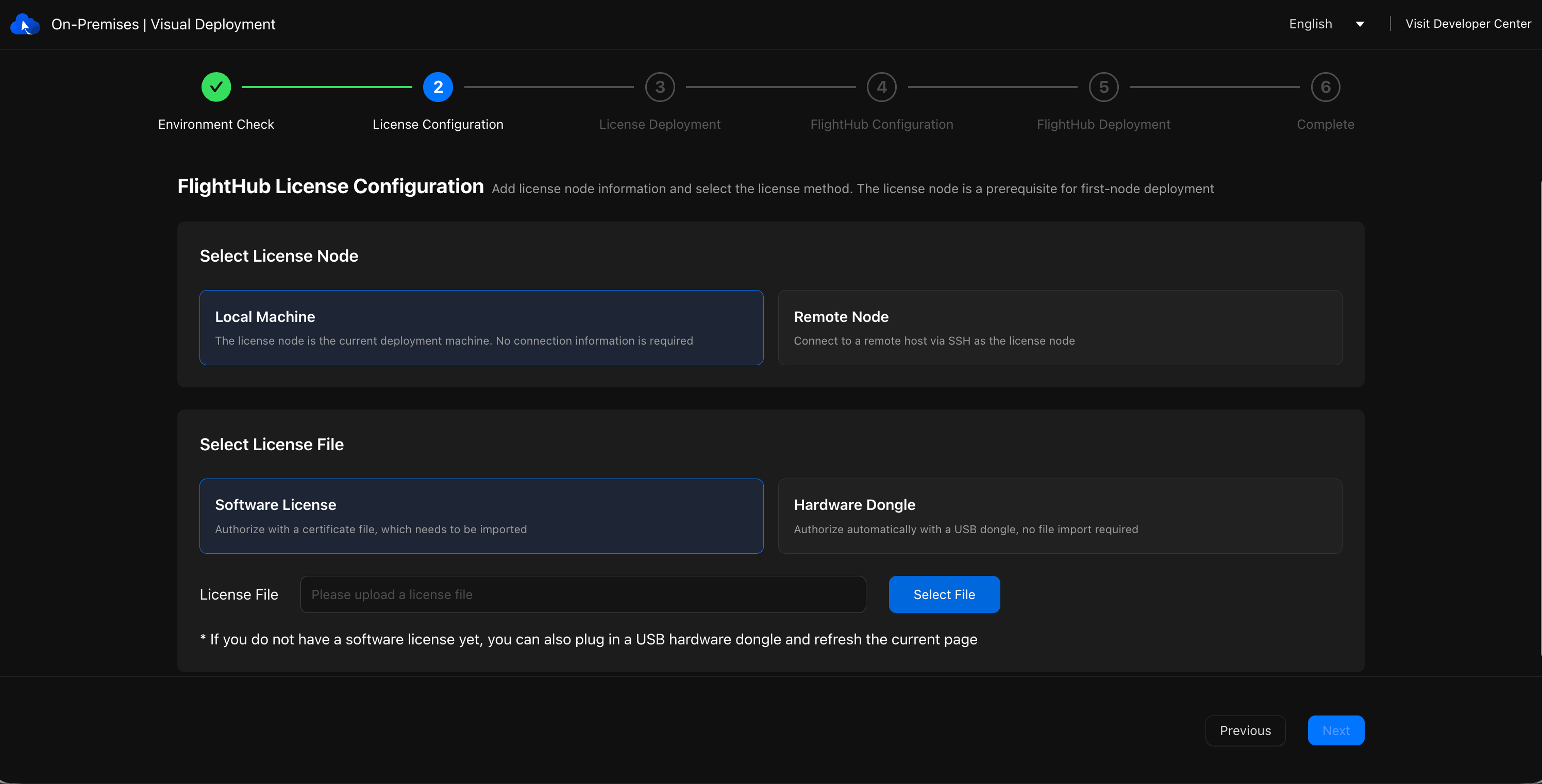Click the License Configuration step label
This screenshot has width=1542, height=784.
[x=438, y=125]
